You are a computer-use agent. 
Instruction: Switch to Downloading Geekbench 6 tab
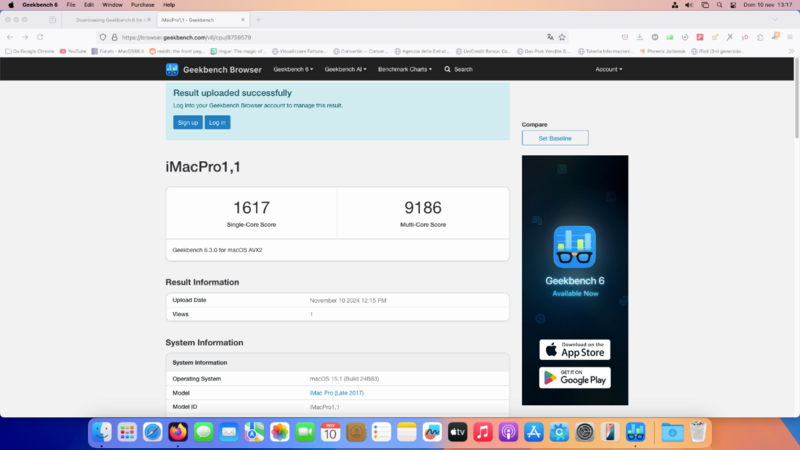[x=109, y=20]
